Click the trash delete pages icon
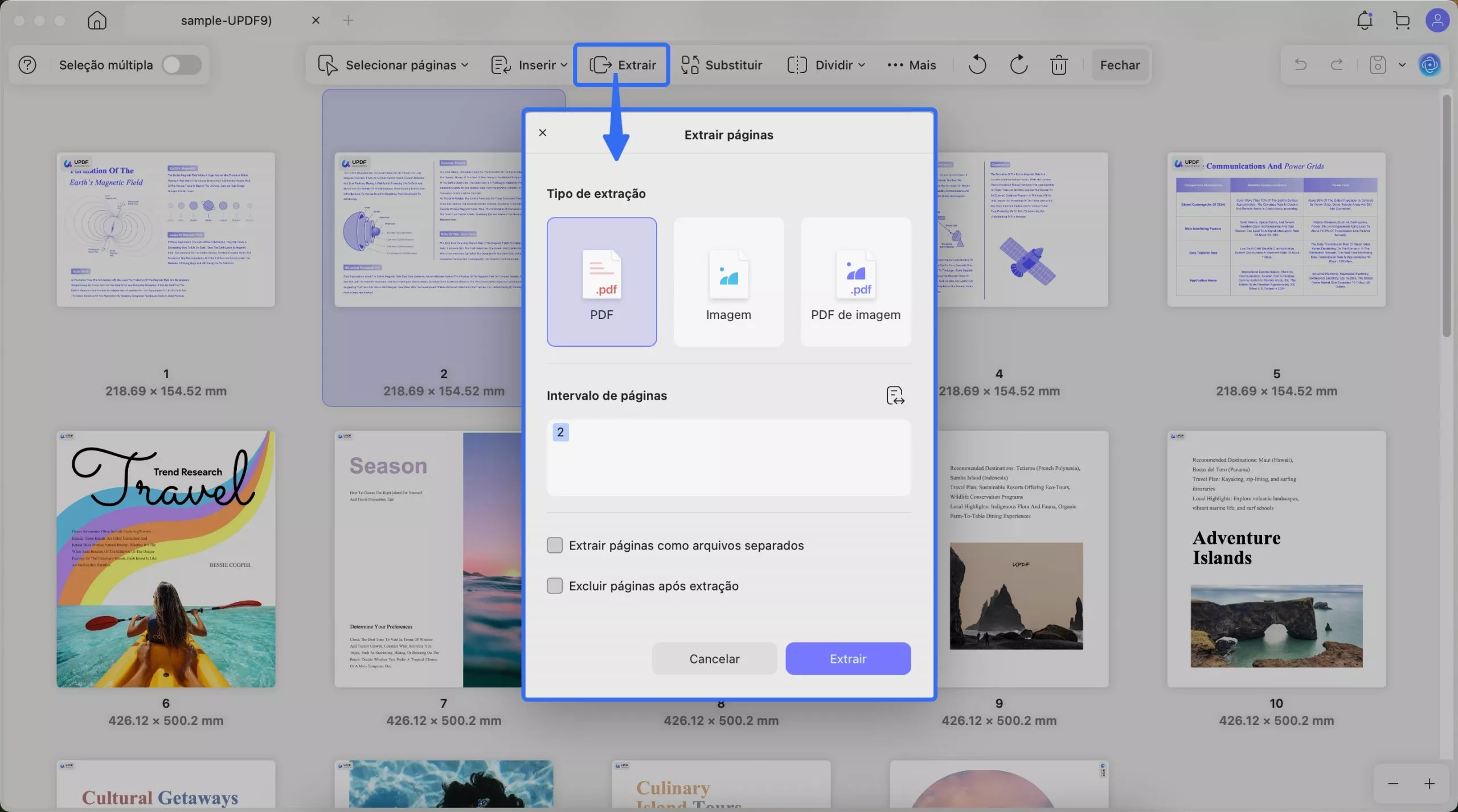The width and height of the screenshot is (1458, 812). 1059,65
